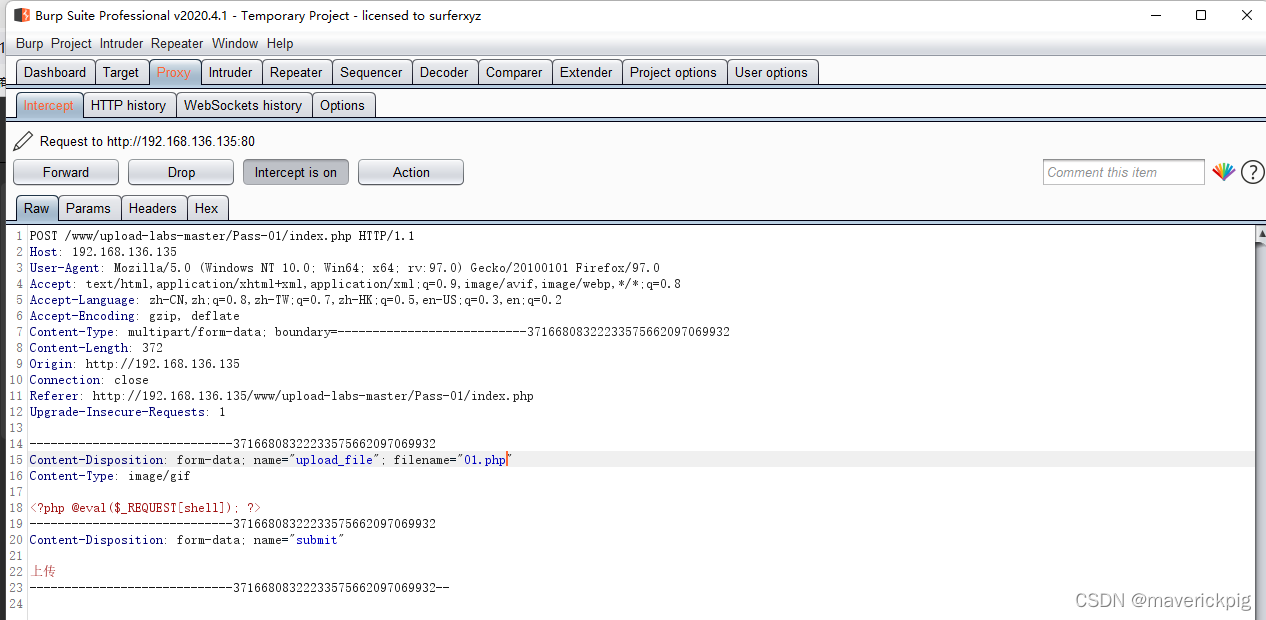Click the Forward button
1266x620 pixels.
tap(66, 172)
